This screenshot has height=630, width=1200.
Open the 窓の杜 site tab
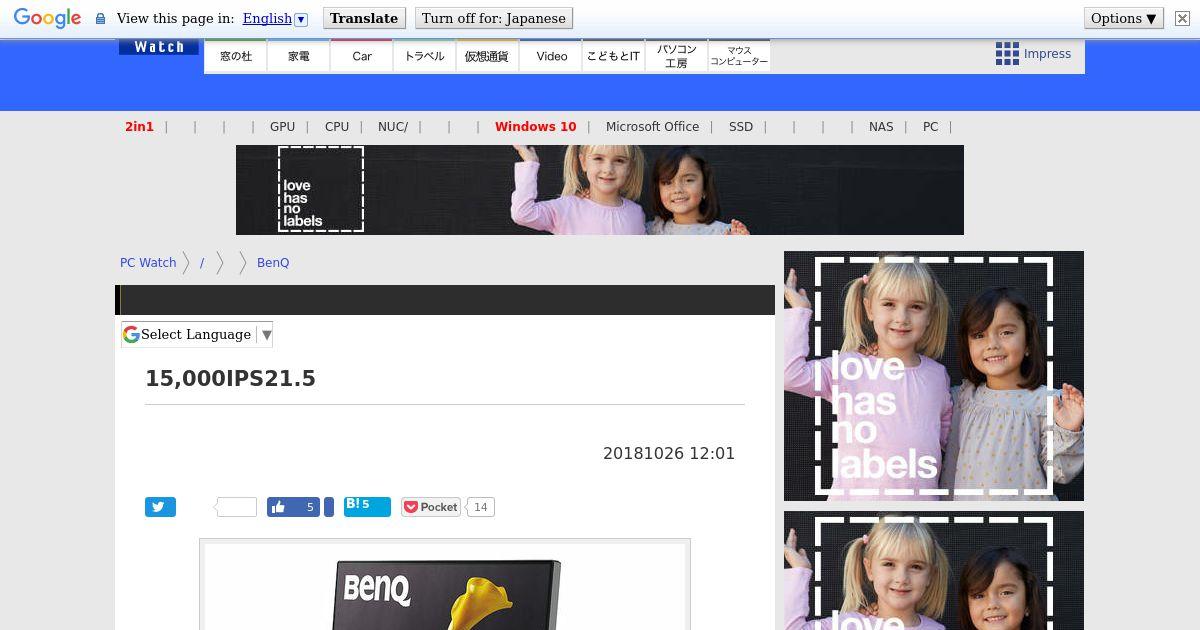click(236, 56)
